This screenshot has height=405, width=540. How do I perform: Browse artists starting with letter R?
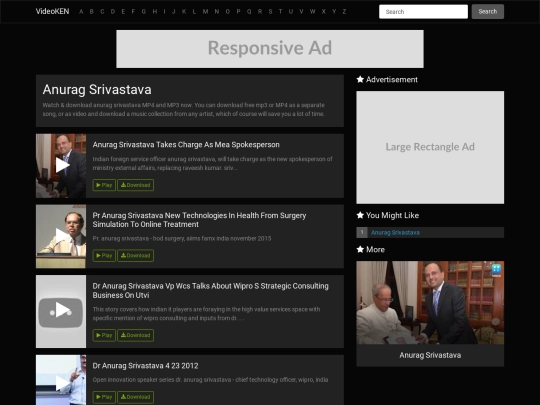[x=260, y=12]
